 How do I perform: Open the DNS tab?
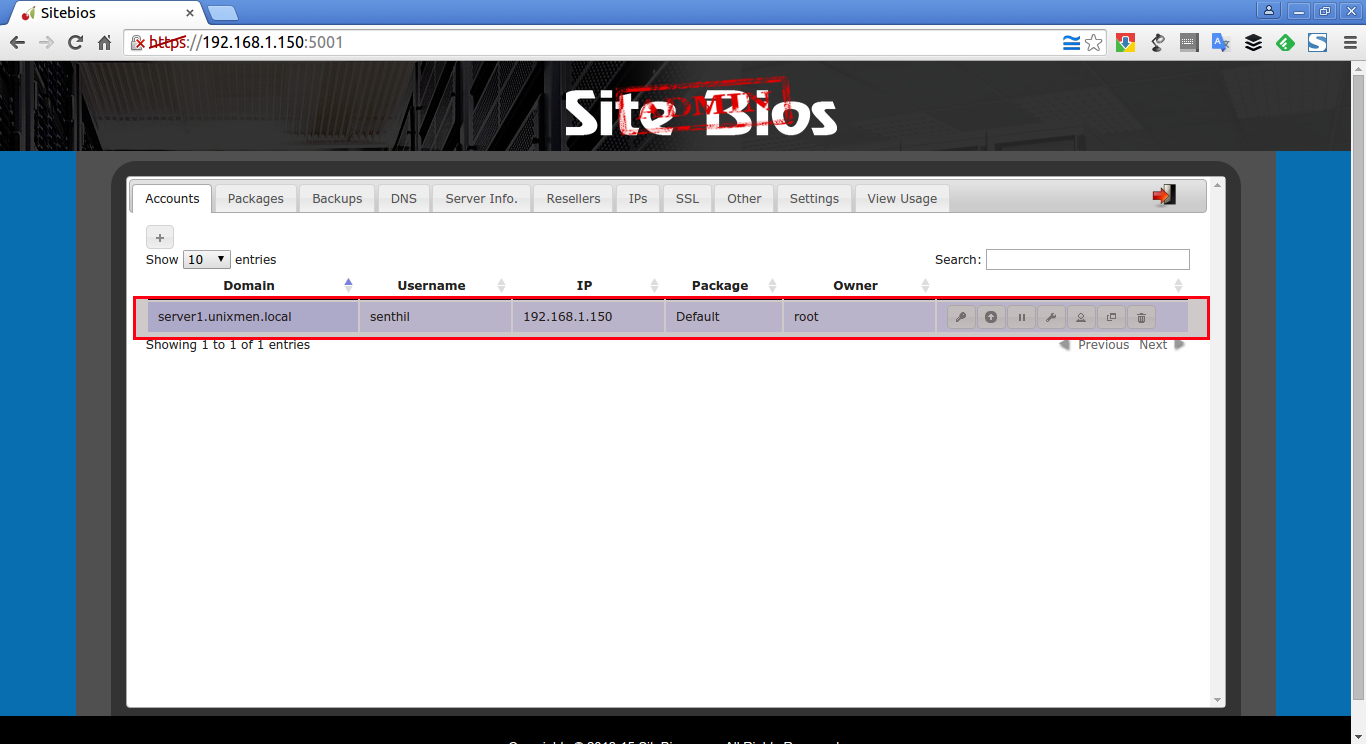(404, 198)
